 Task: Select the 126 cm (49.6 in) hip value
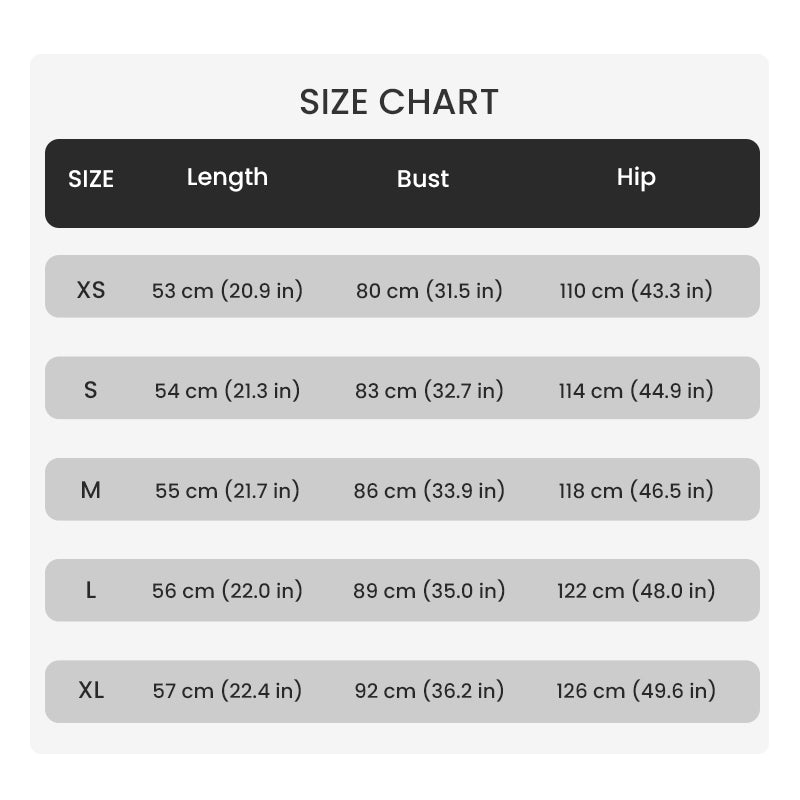point(636,691)
